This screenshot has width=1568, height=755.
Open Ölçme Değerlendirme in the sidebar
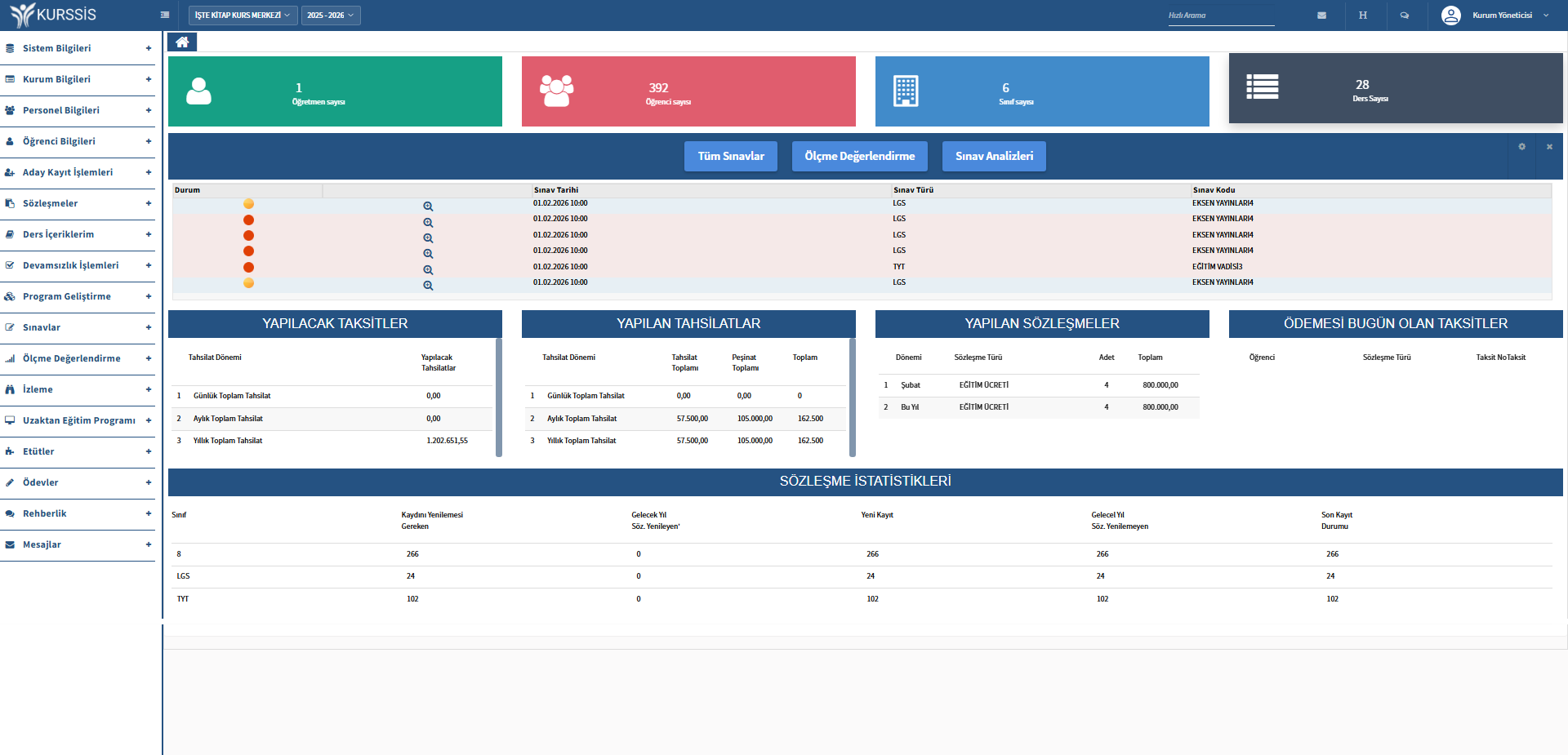click(78, 358)
